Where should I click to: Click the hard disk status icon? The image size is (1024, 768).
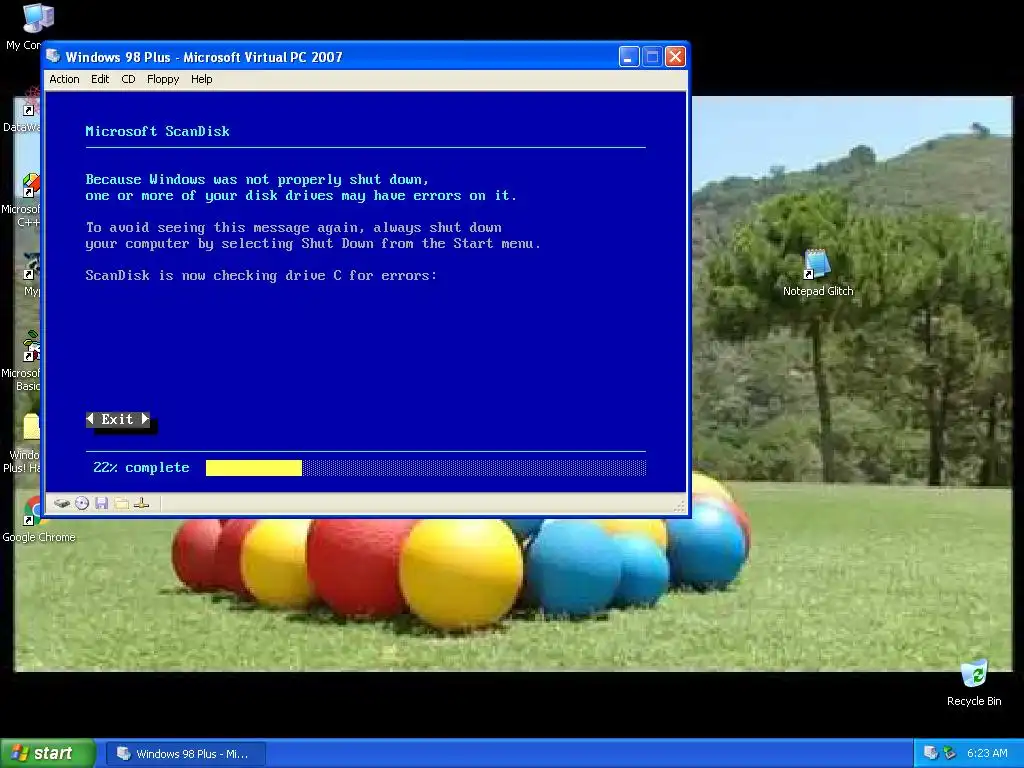pos(61,504)
